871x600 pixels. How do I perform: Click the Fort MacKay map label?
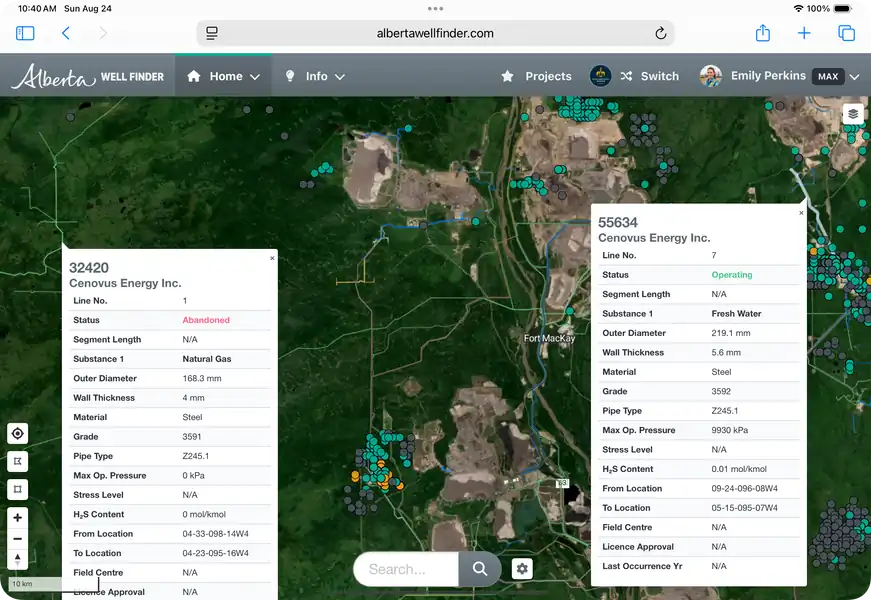pos(549,338)
